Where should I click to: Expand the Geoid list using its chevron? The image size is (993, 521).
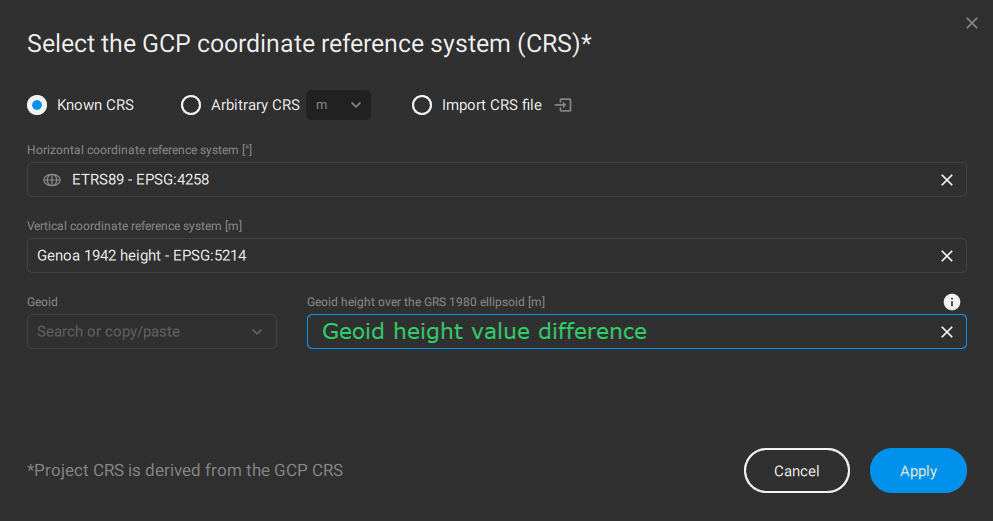click(x=257, y=332)
